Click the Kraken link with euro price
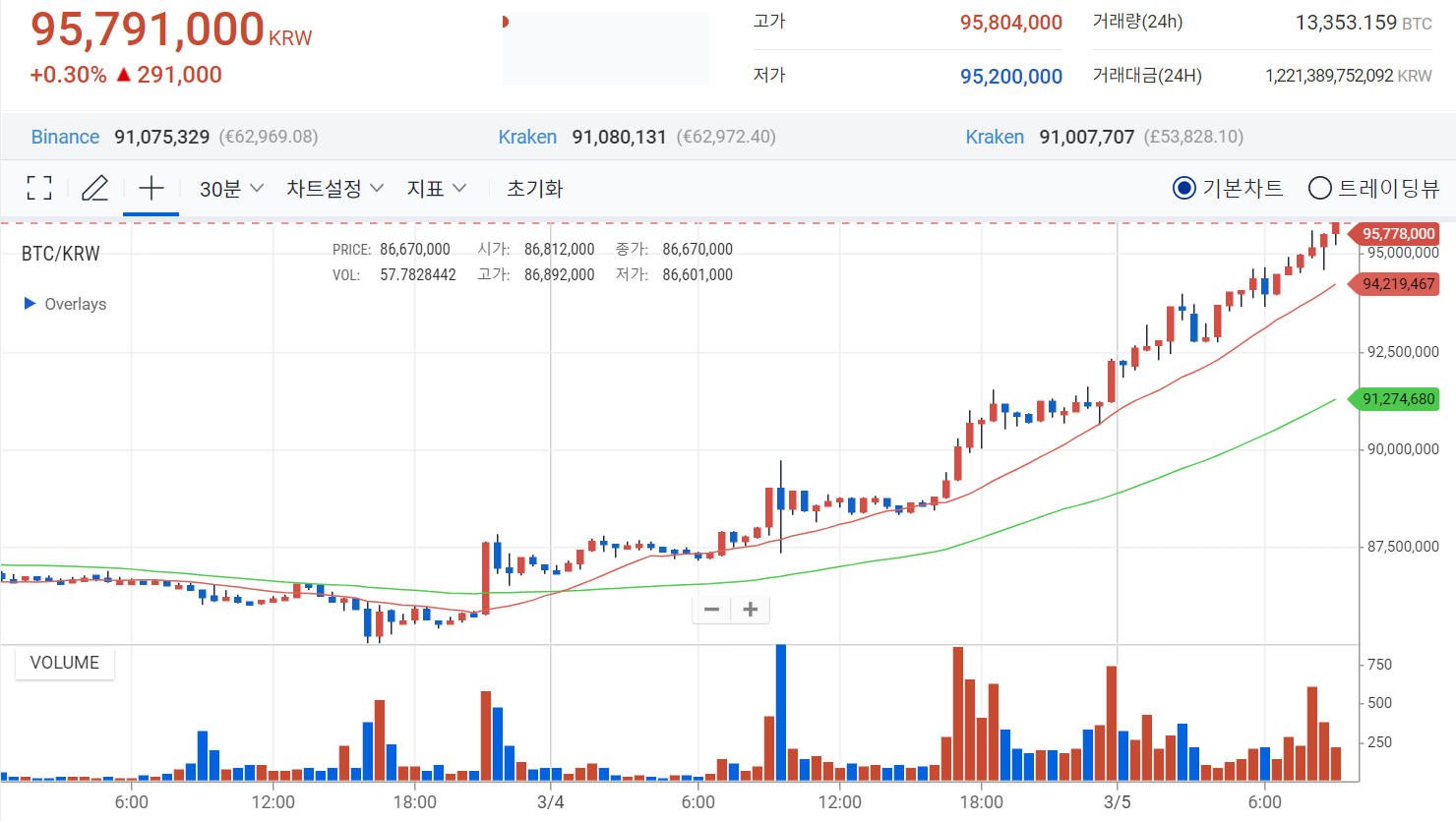 tap(527, 137)
